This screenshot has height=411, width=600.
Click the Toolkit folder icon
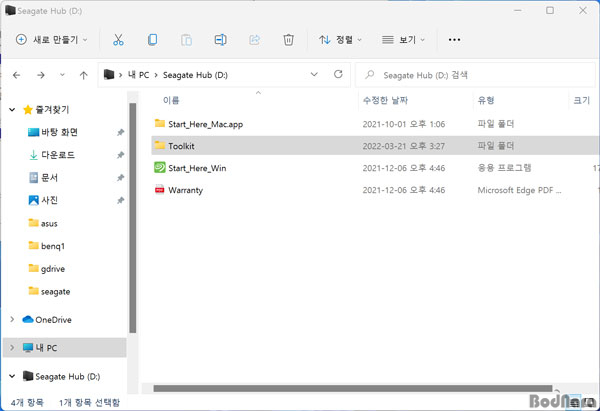[x=160, y=145]
